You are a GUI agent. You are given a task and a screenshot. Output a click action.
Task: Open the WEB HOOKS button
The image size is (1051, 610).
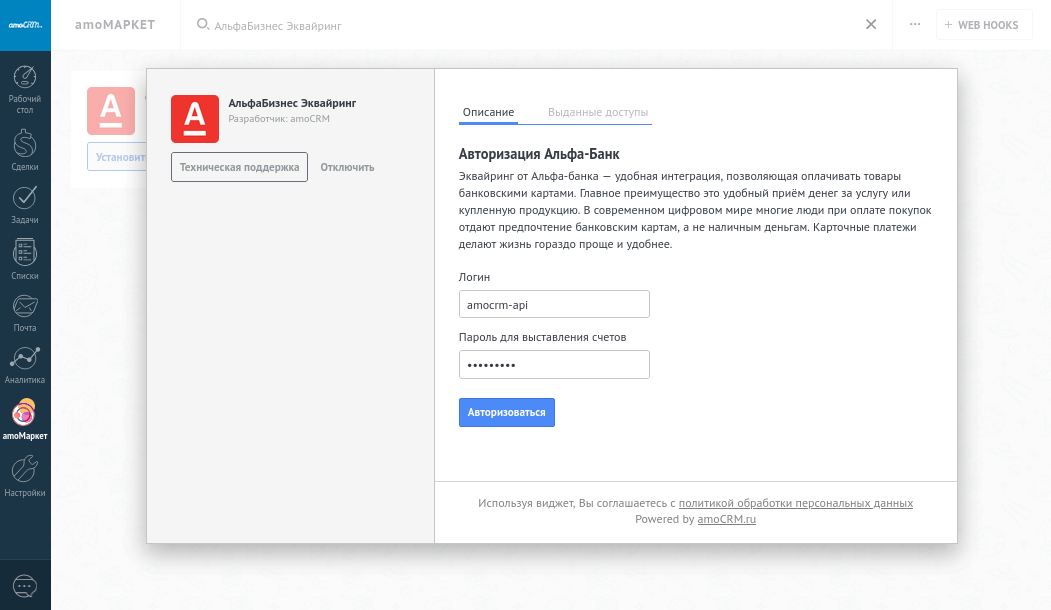tap(983, 25)
